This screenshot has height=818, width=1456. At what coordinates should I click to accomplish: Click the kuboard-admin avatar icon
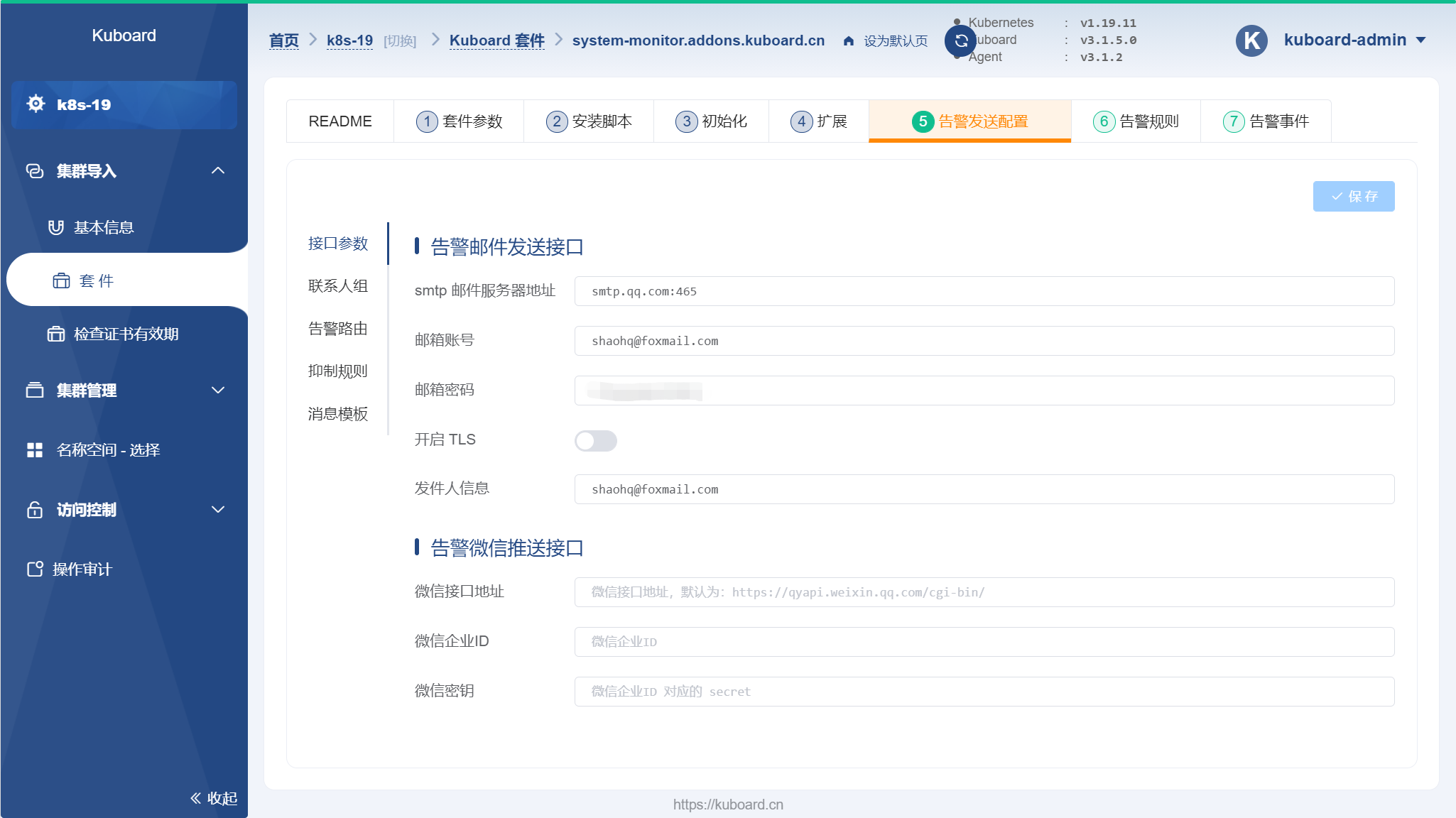1251,40
